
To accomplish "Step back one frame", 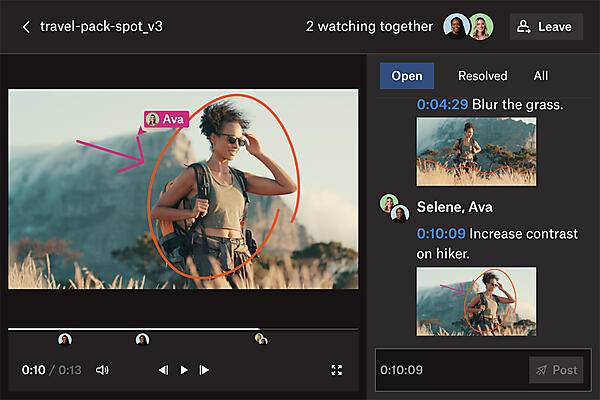I will [163, 370].
